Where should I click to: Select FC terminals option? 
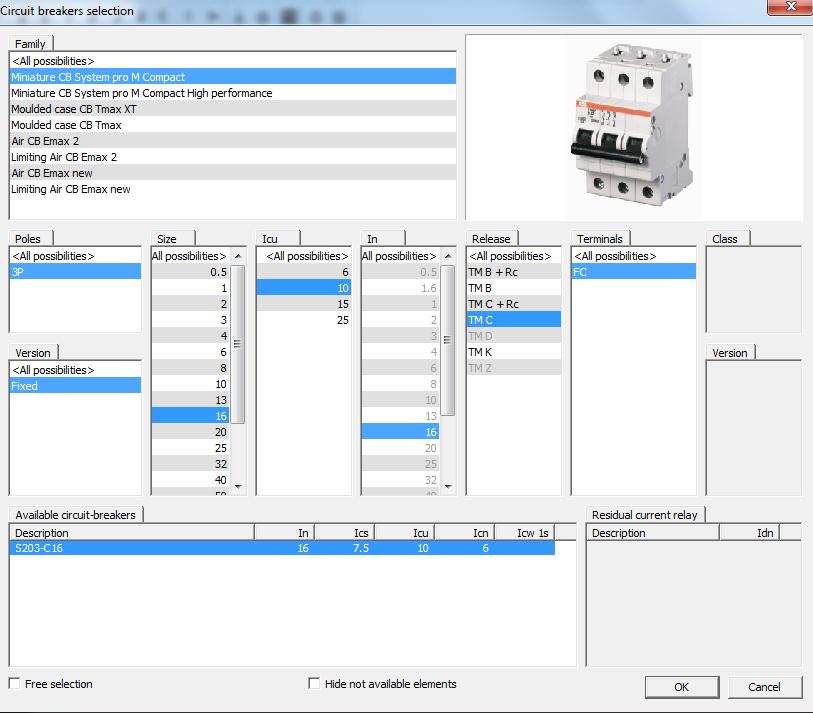coord(634,272)
